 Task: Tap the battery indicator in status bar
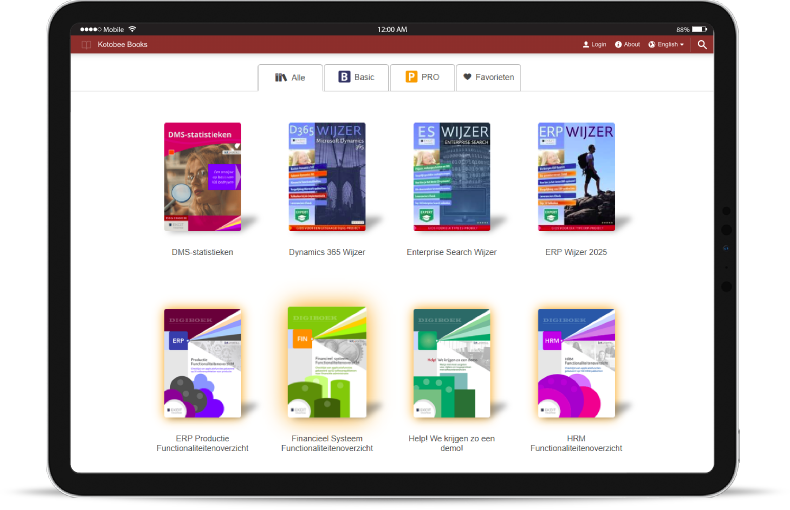coord(699,29)
